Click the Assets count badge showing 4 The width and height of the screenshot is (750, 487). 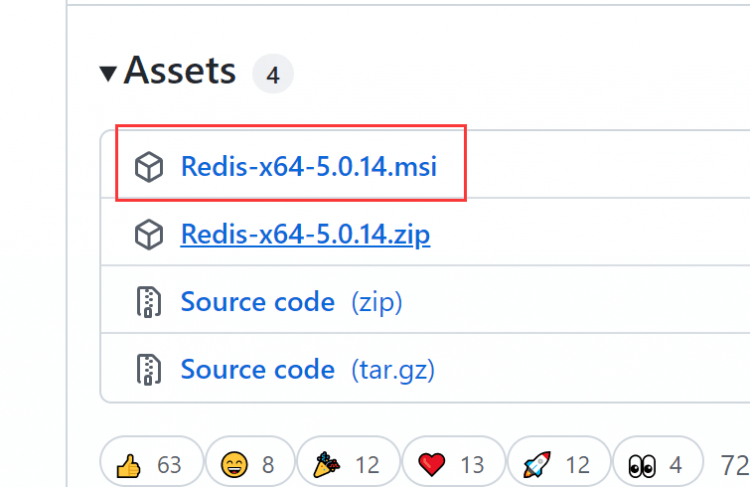tap(273, 74)
